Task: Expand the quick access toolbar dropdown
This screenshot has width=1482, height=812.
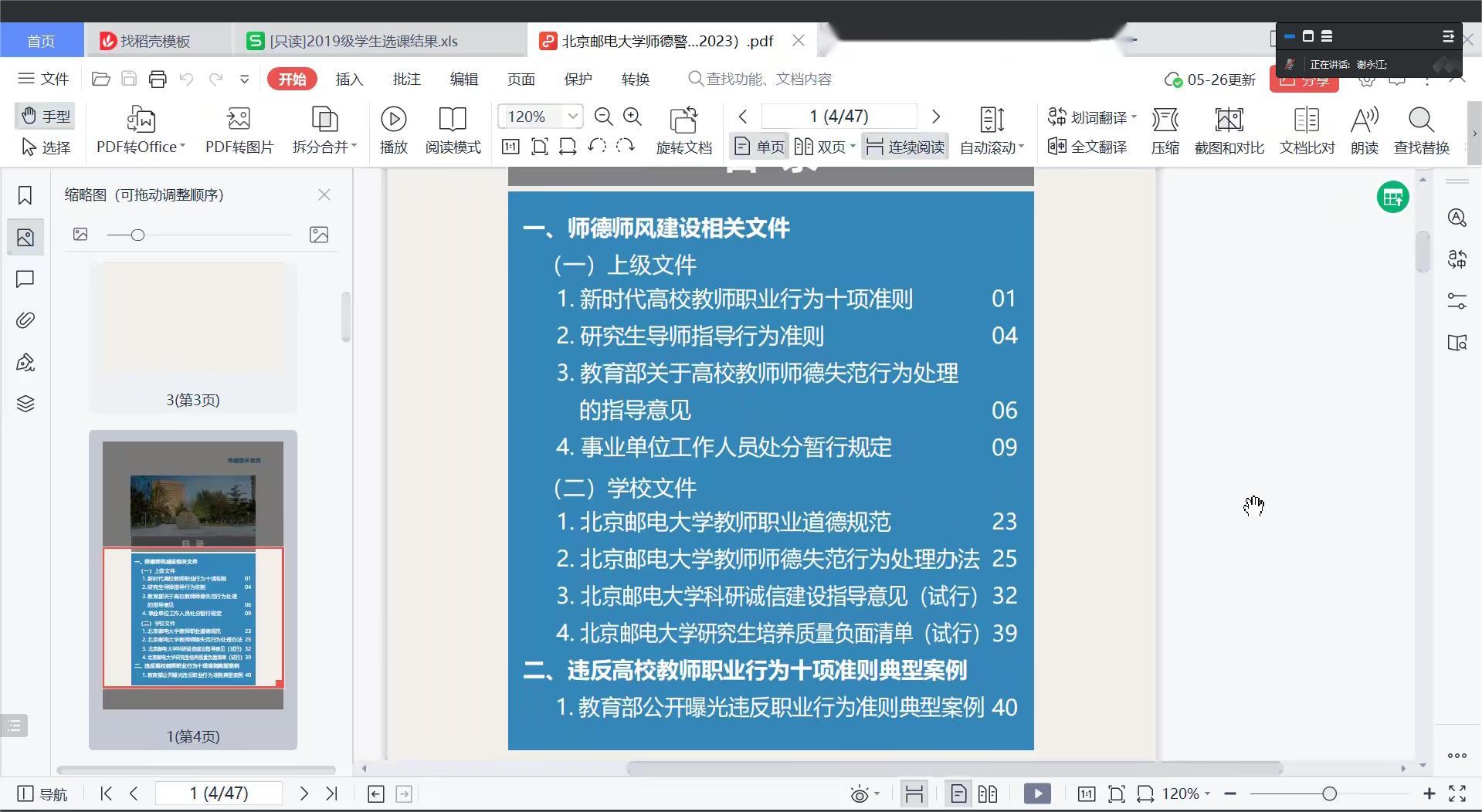Action: coord(245,79)
